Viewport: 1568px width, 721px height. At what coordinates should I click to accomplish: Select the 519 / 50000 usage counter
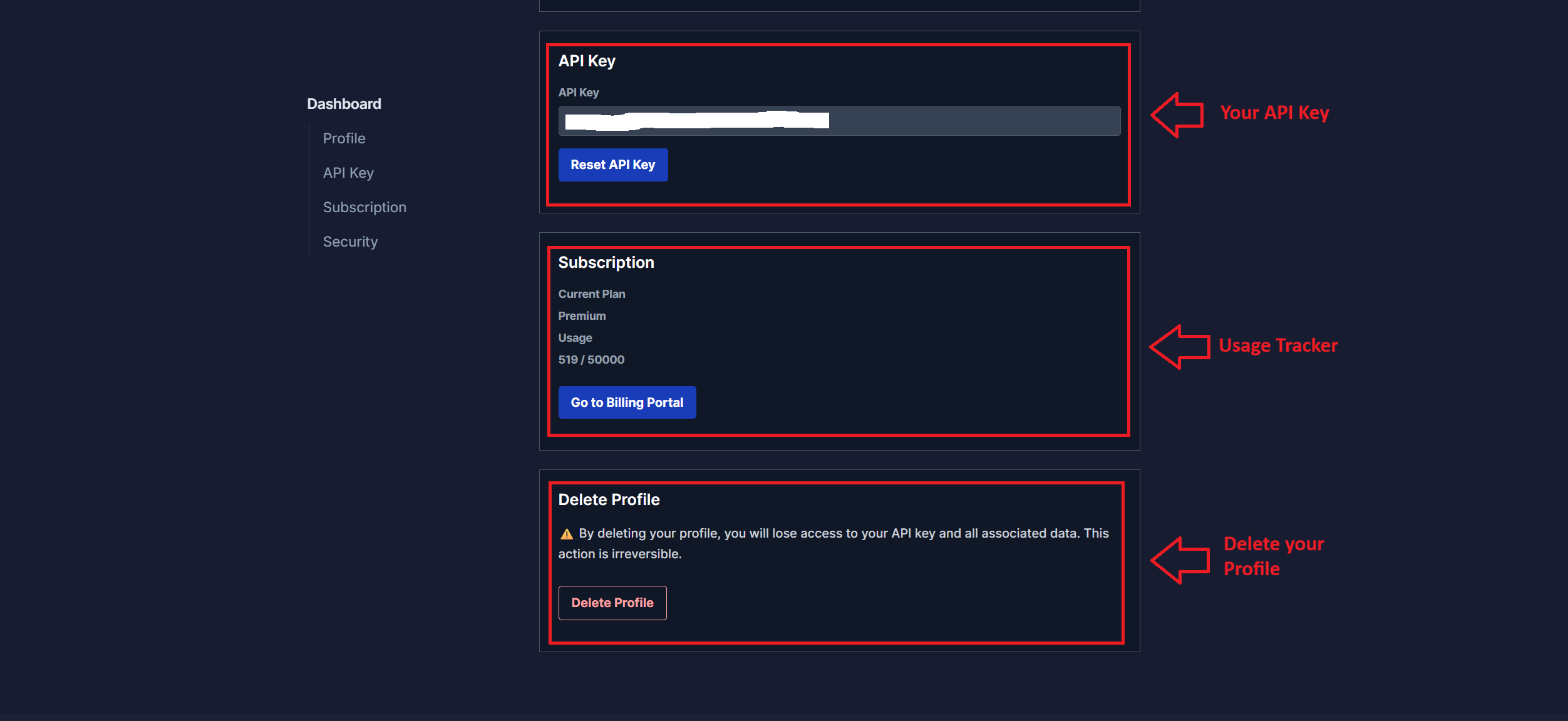point(591,359)
